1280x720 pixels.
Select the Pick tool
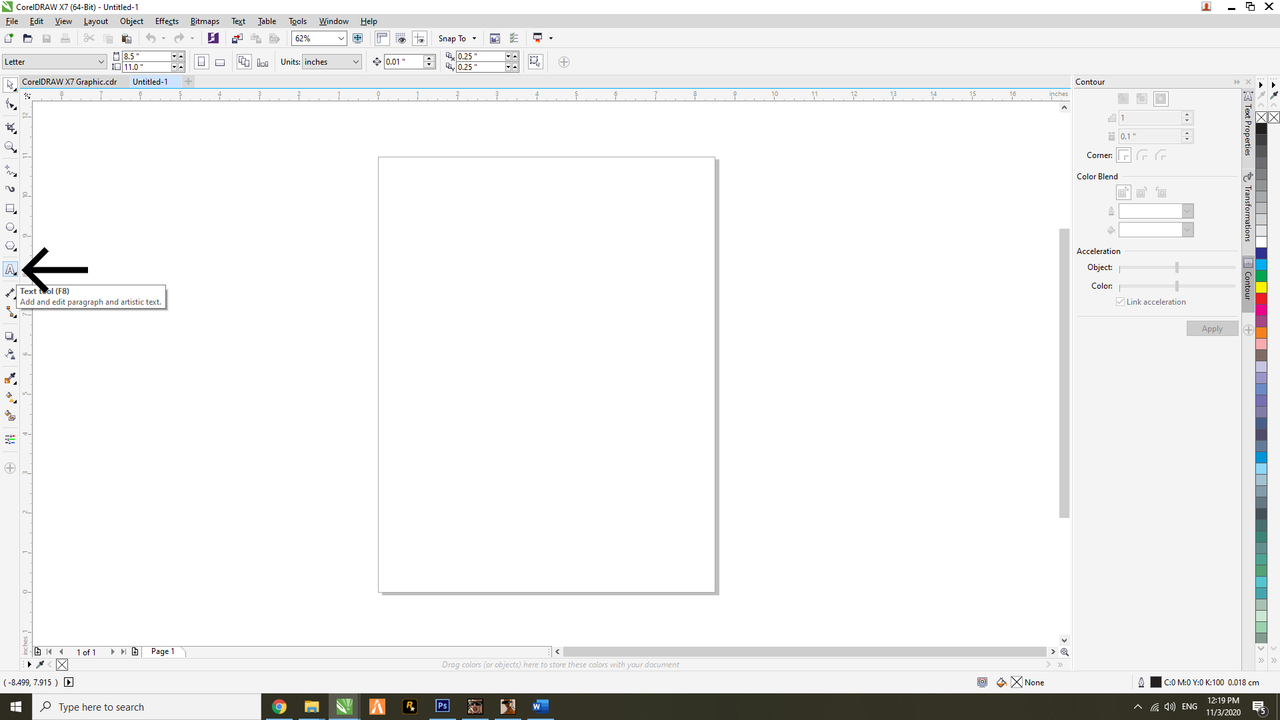tap(10, 86)
